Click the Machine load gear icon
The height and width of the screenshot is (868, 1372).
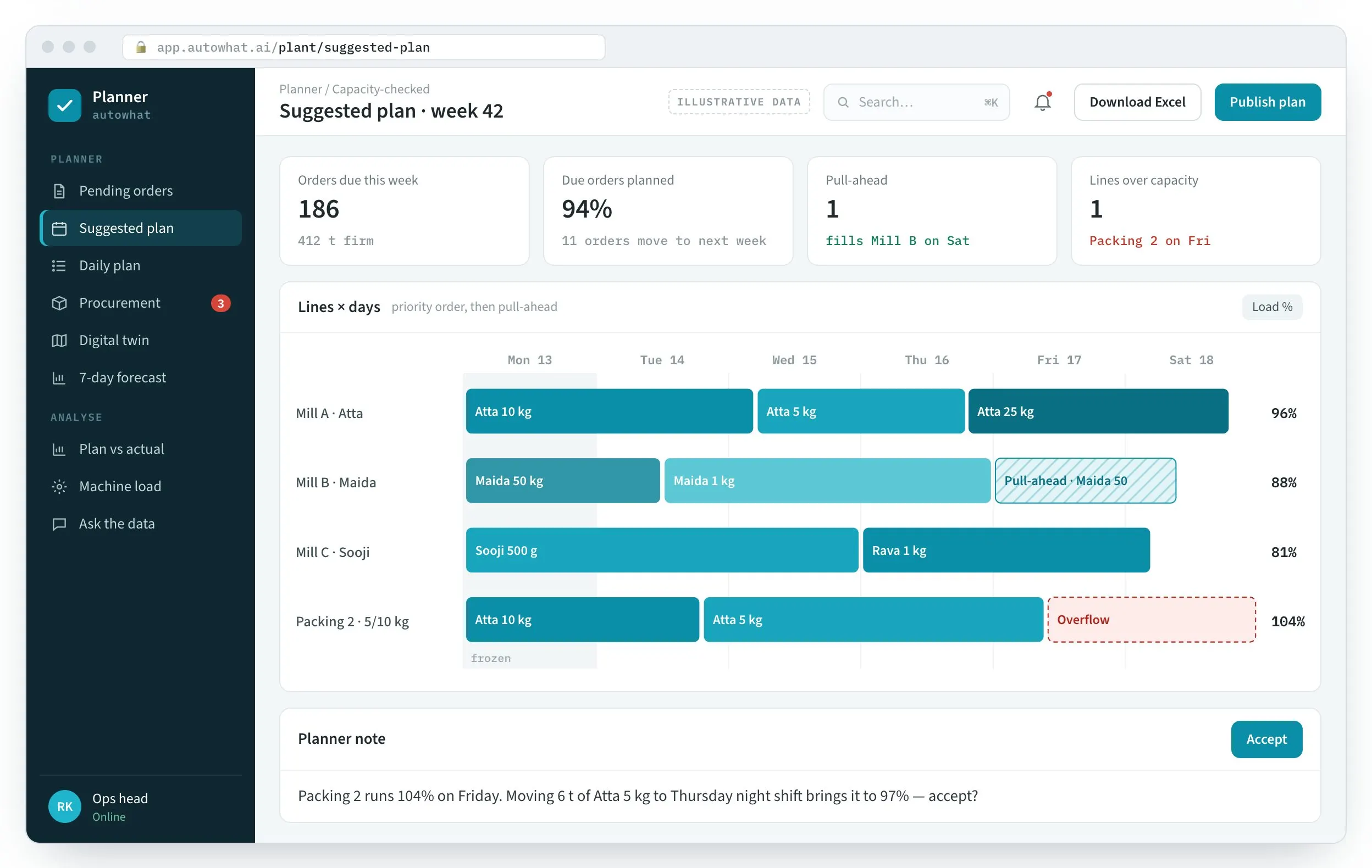[x=59, y=486]
